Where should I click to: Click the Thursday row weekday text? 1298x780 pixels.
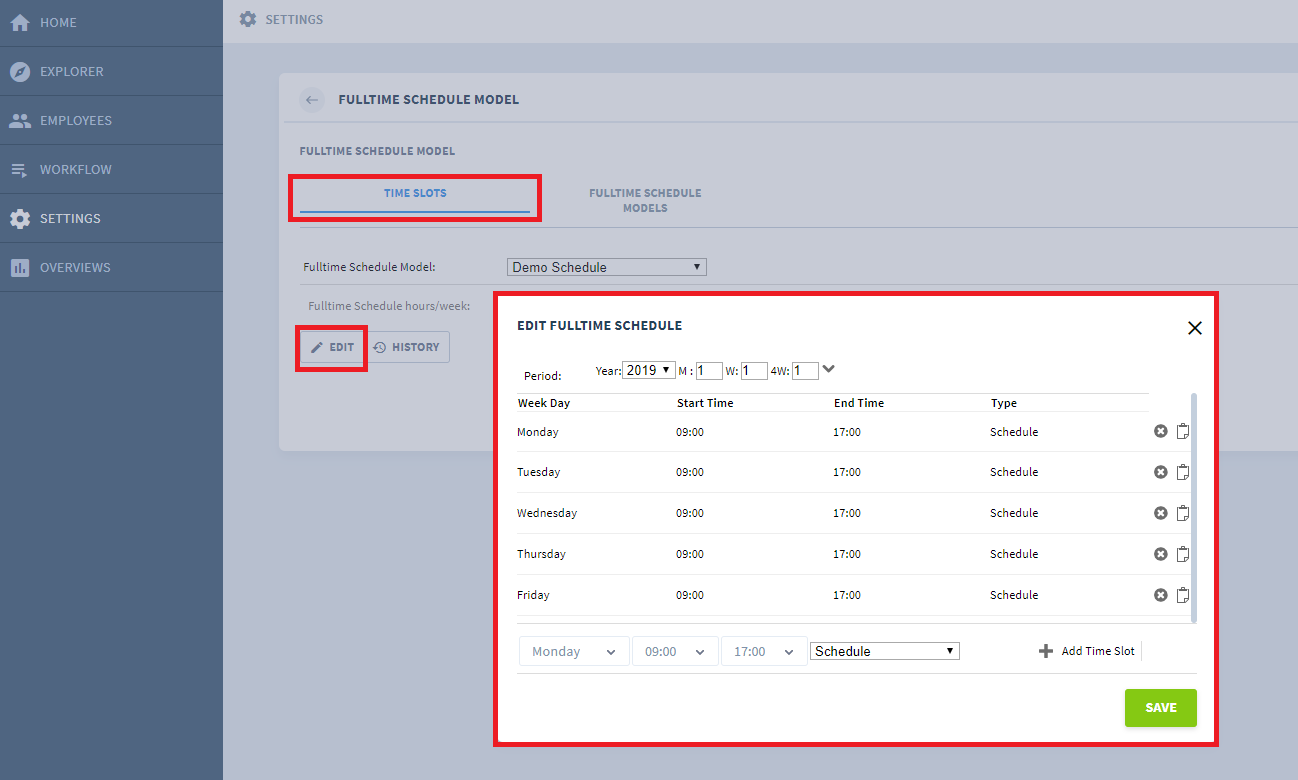tap(541, 554)
